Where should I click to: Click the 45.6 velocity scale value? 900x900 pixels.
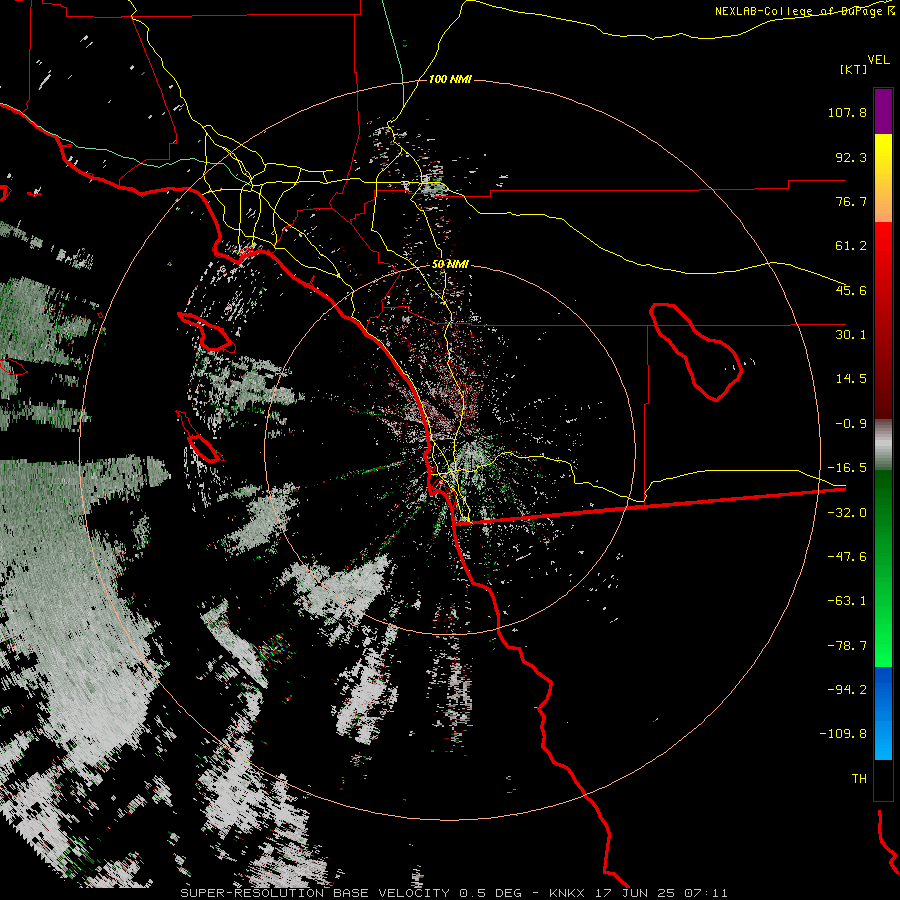tap(851, 290)
